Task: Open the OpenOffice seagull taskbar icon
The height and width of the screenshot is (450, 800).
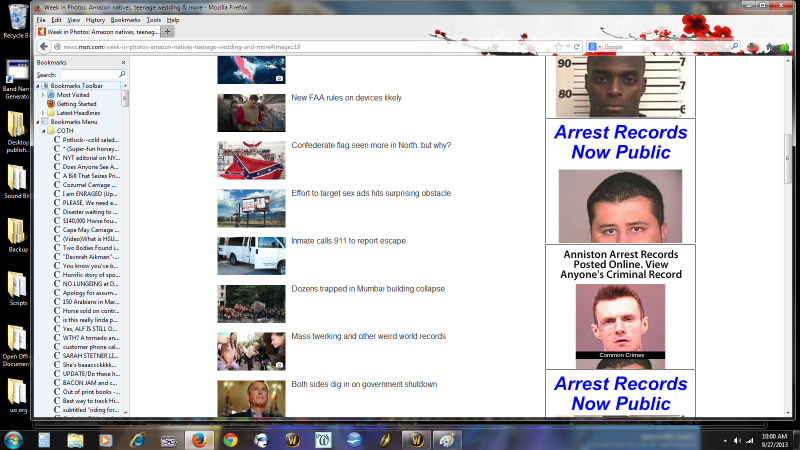Action: [x=354, y=440]
